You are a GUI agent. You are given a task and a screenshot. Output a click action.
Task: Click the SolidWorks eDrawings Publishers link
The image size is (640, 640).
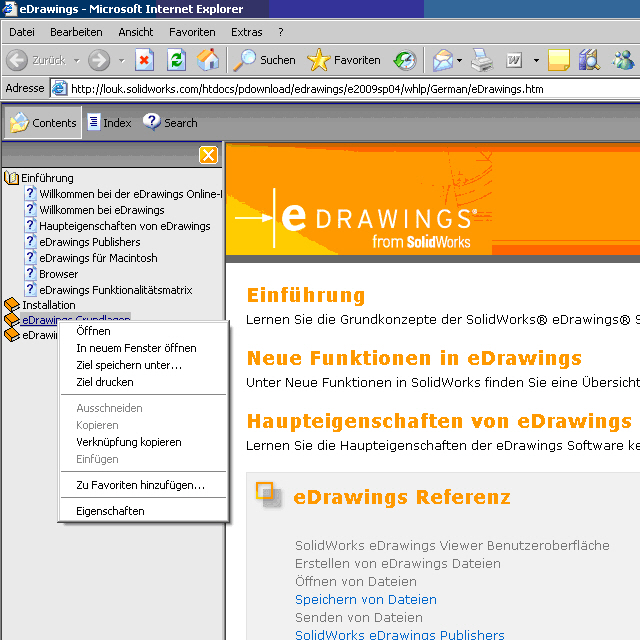tap(400, 635)
